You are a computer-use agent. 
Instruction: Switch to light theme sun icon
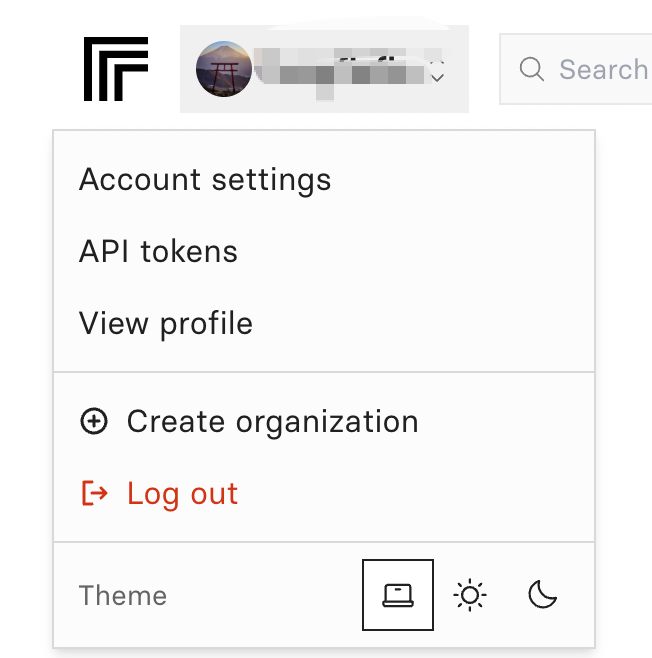point(470,596)
